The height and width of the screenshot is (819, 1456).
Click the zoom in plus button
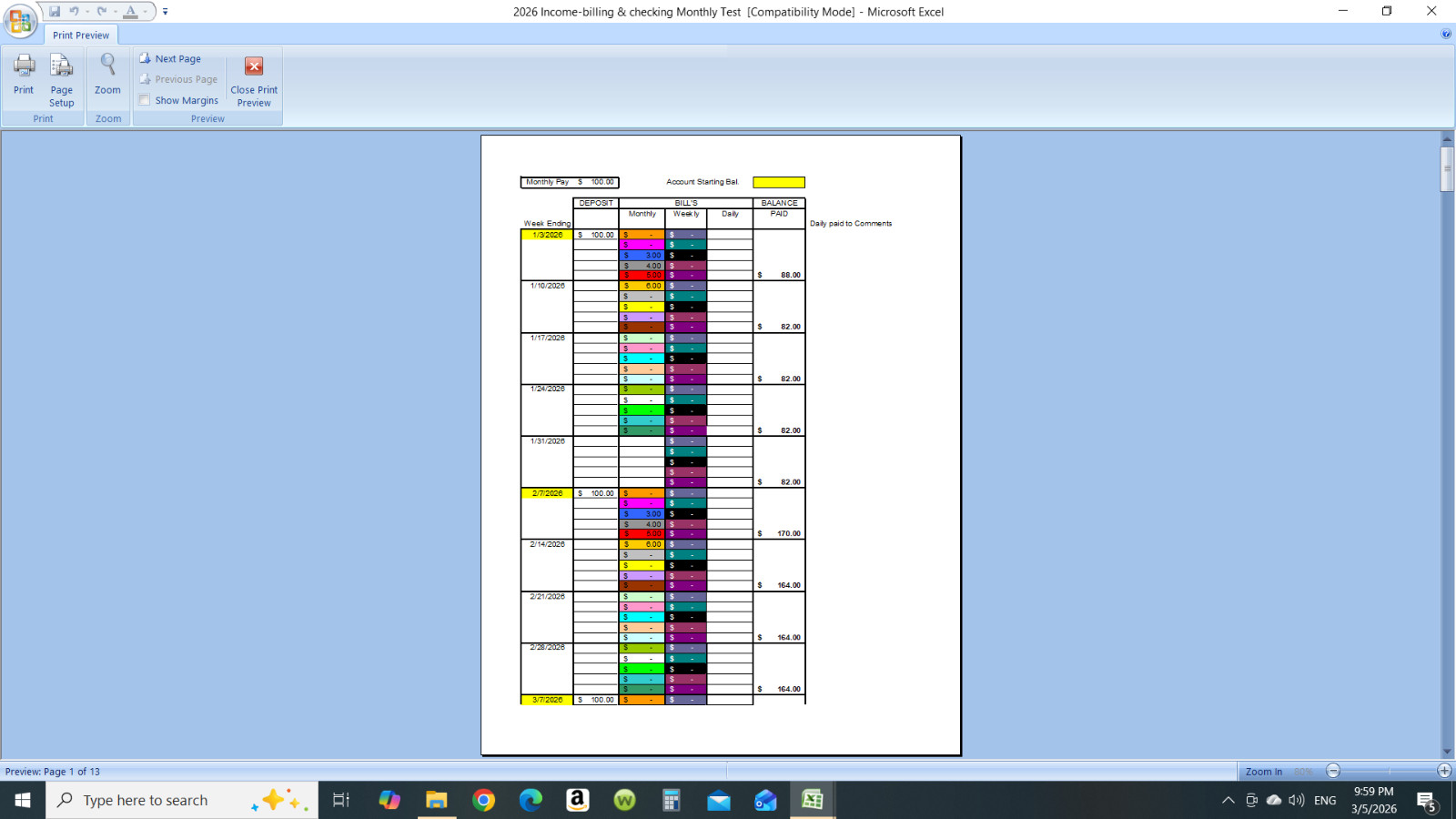1443,771
